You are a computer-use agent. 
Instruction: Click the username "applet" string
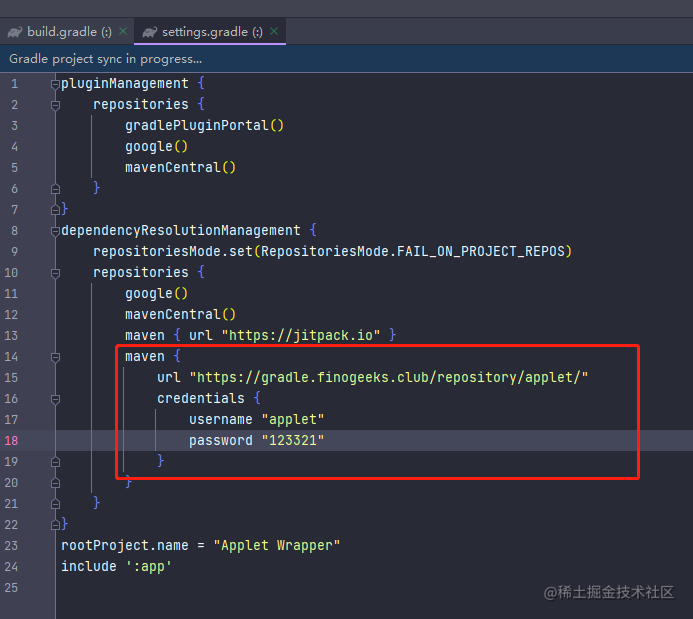[x=293, y=419]
